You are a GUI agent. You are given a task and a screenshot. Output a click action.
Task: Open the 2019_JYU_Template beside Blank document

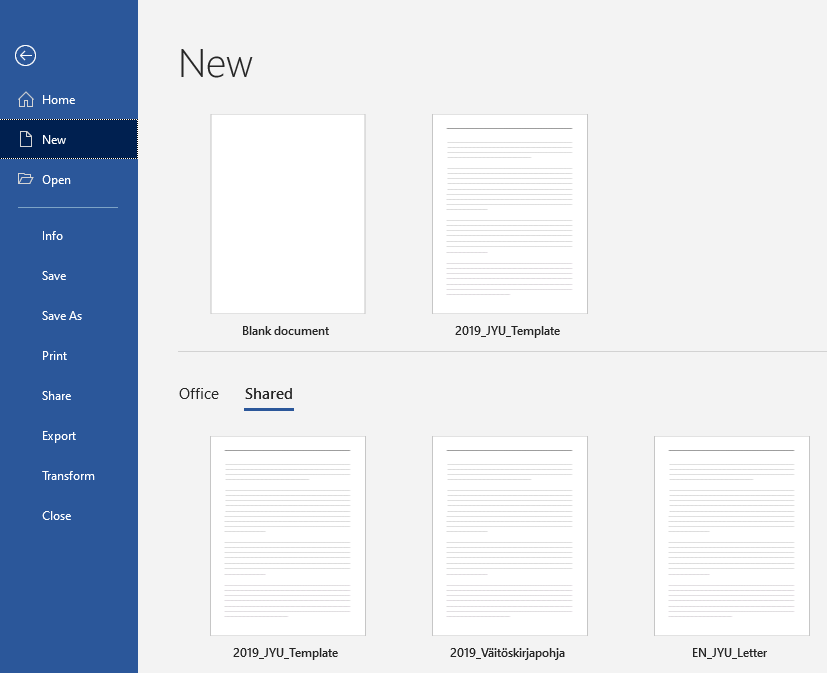click(509, 214)
